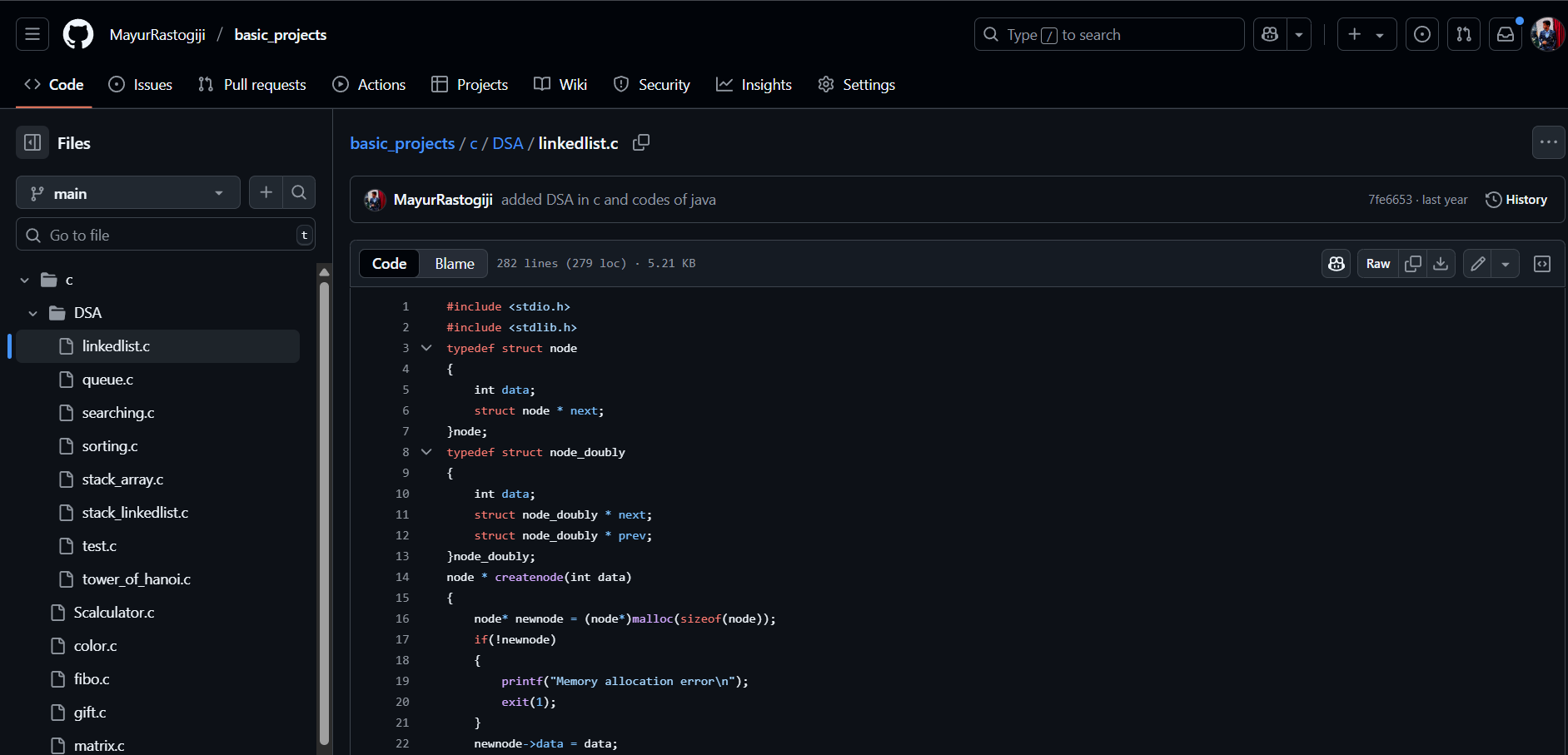This screenshot has height=755, width=1568.
Task: Open edit options dropdown arrow
Action: click(1506, 264)
